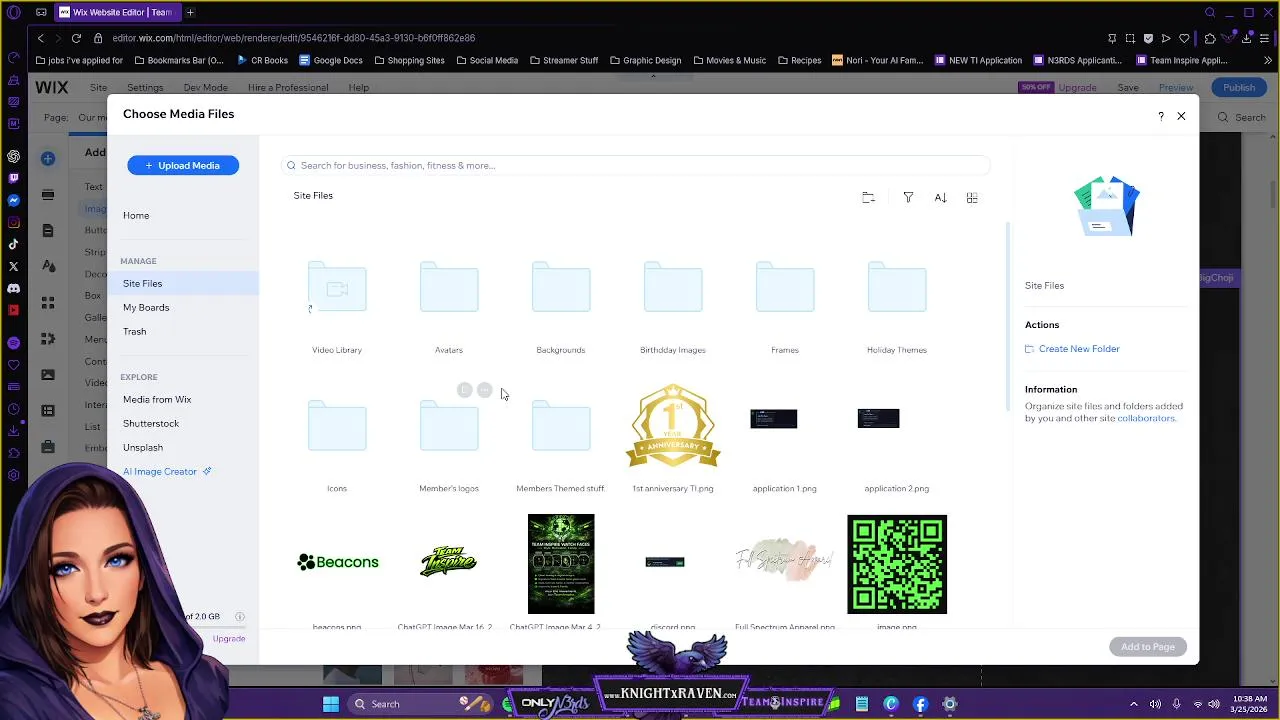
Task: Click the media search field
Action: [x=636, y=165]
